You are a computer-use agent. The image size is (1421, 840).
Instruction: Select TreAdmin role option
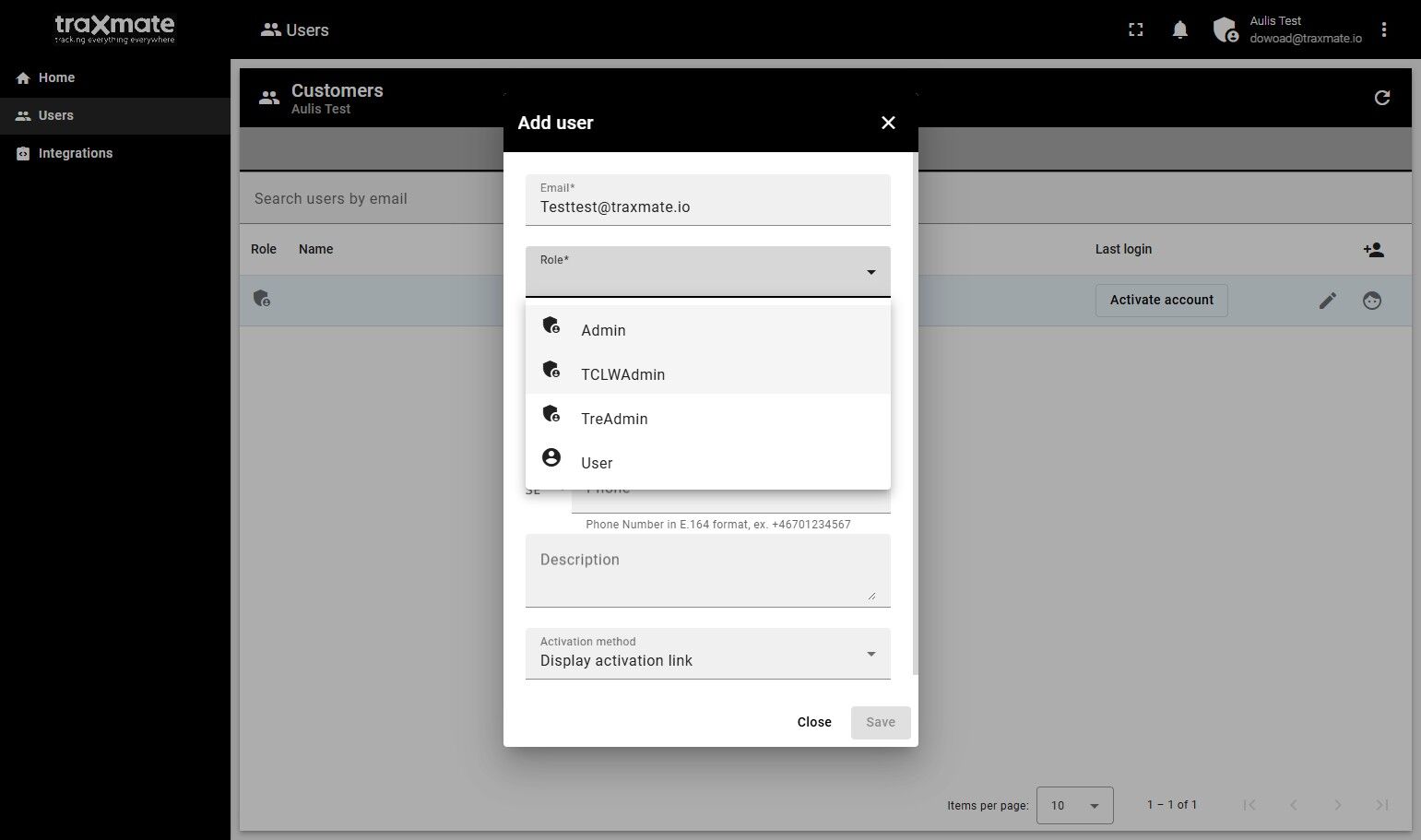tap(708, 419)
